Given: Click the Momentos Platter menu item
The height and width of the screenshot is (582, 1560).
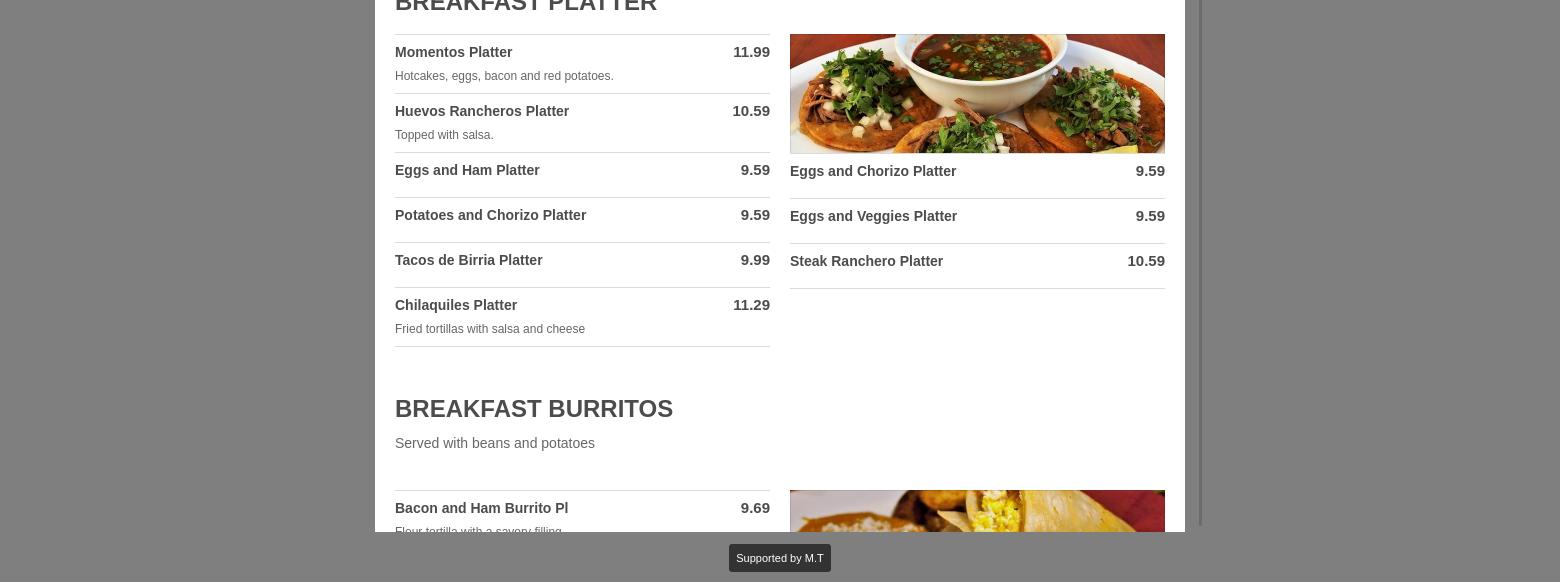Looking at the screenshot, I should 582,64.
